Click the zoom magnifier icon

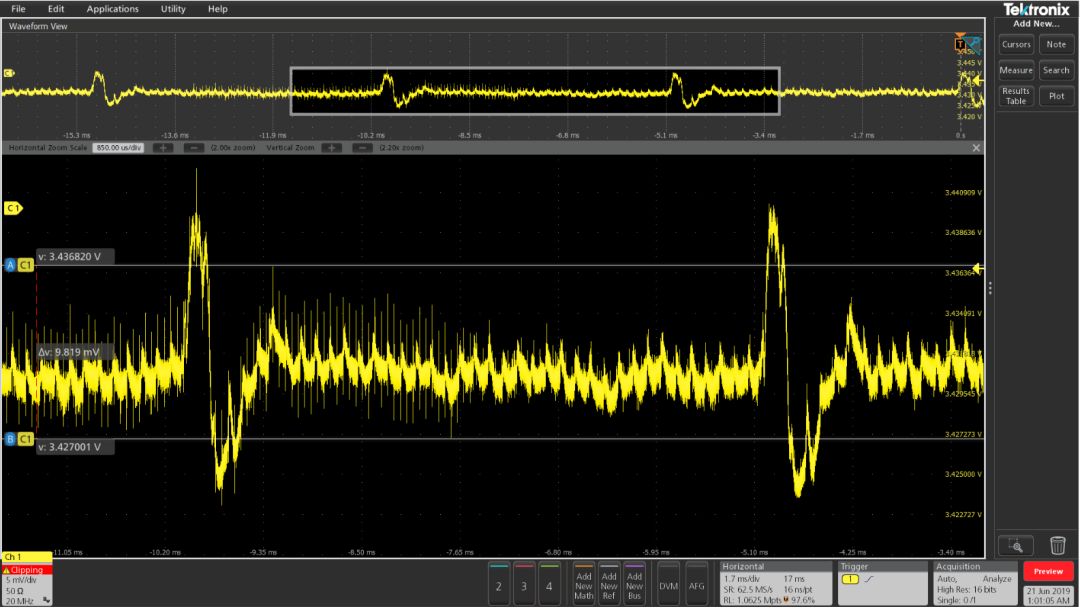pyautogui.click(x=1016, y=546)
